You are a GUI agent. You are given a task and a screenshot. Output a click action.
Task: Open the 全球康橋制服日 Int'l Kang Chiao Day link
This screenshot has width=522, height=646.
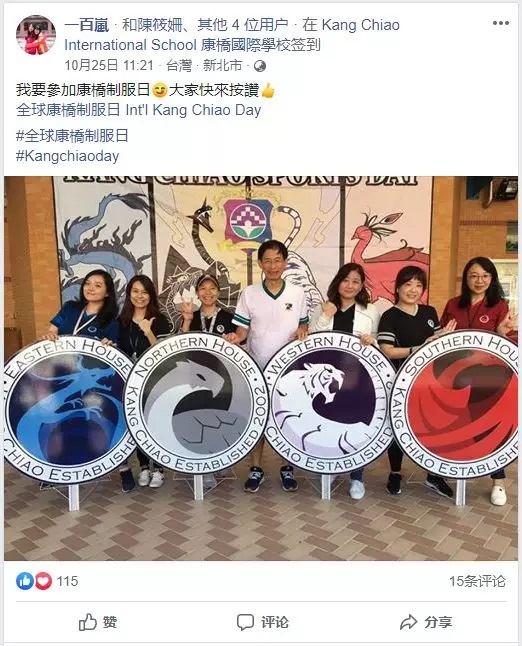click(138, 110)
